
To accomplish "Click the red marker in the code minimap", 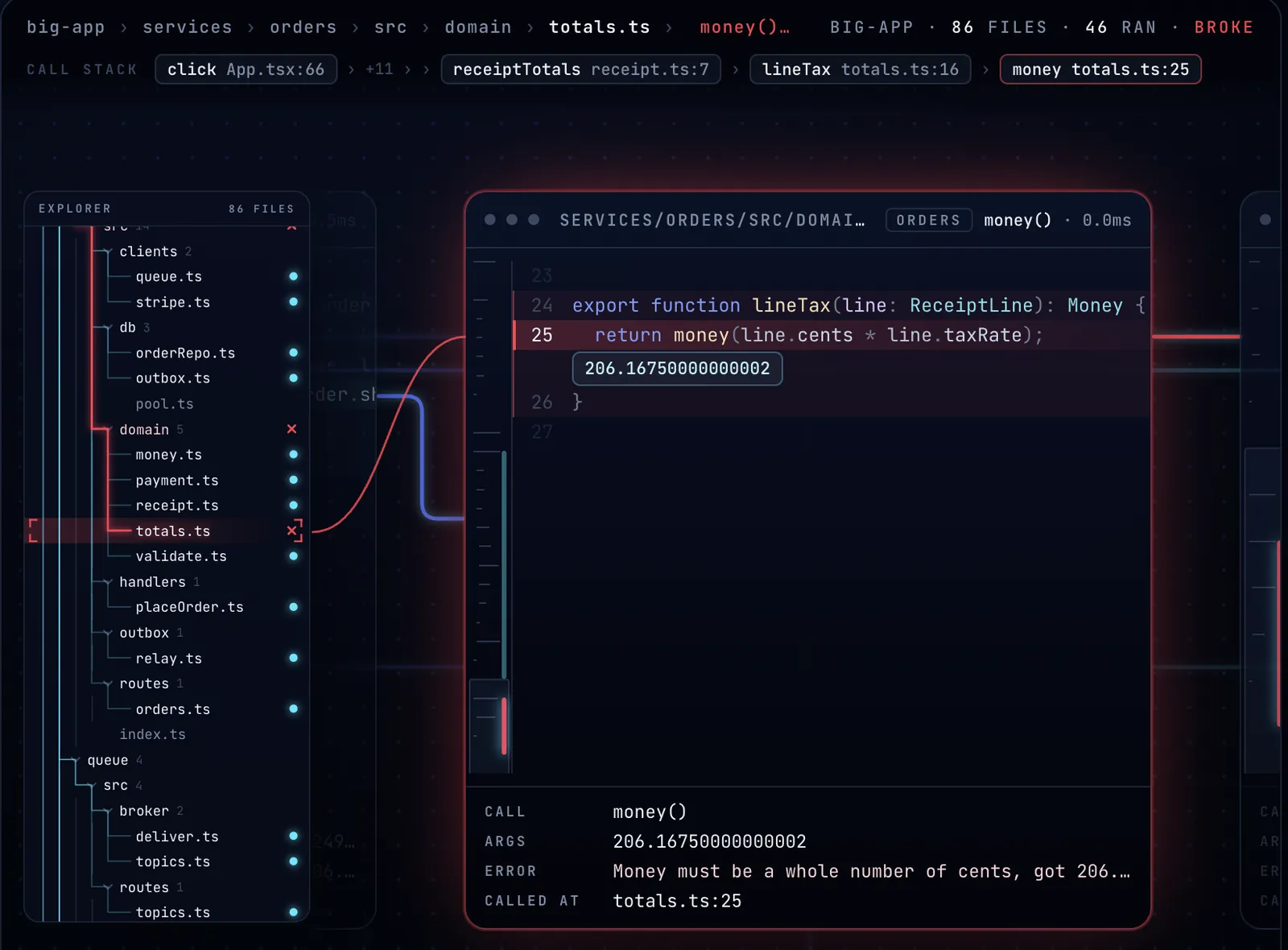I will tap(504, 725).
